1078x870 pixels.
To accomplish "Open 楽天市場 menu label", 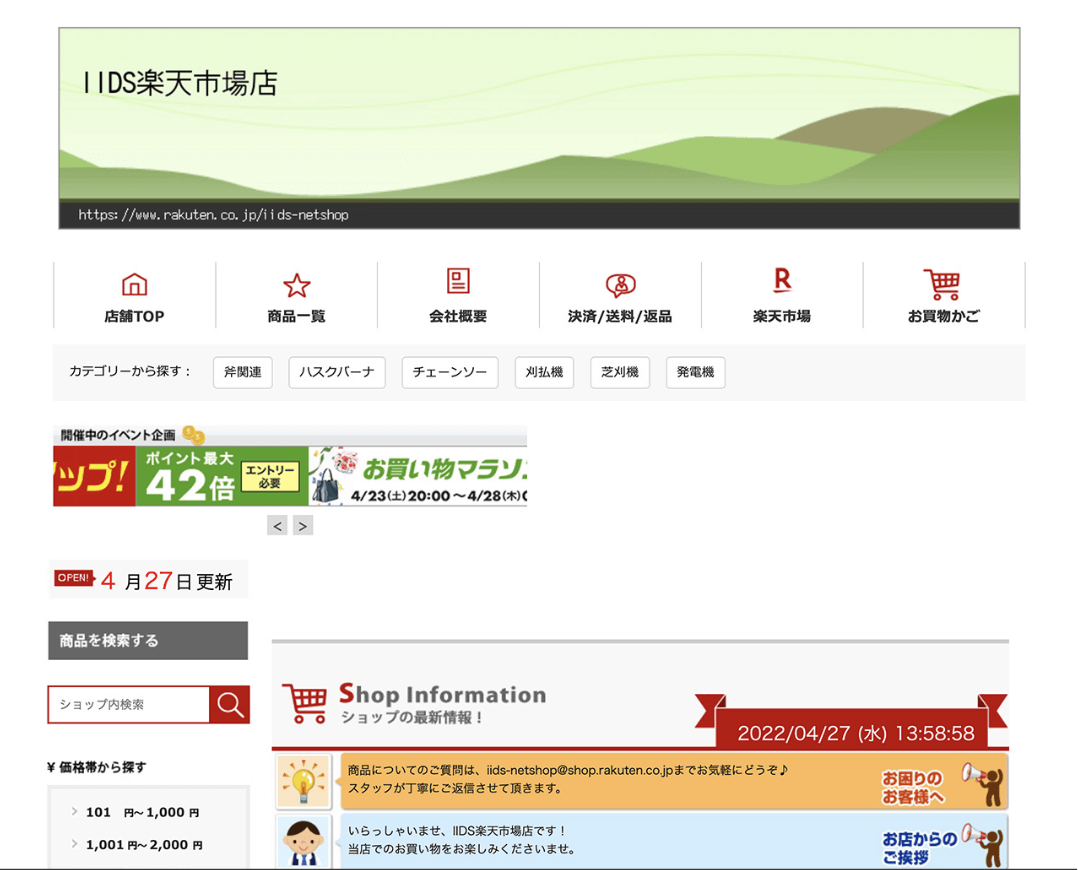I will 782,316.
